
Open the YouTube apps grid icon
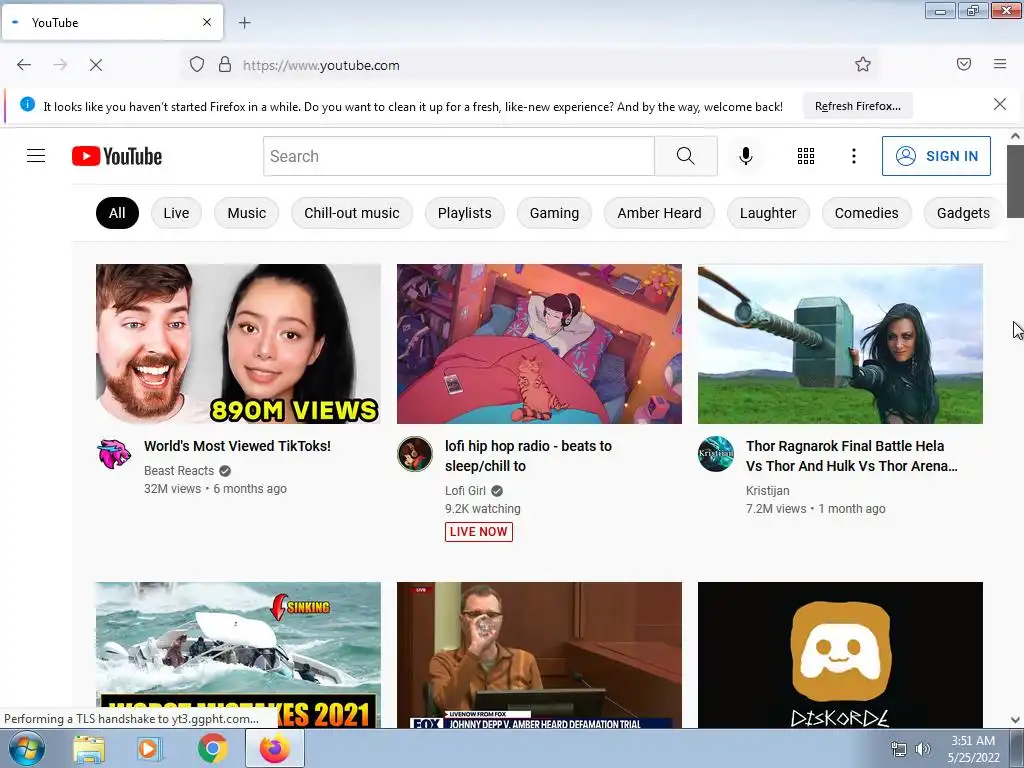(x=806, y=156)
